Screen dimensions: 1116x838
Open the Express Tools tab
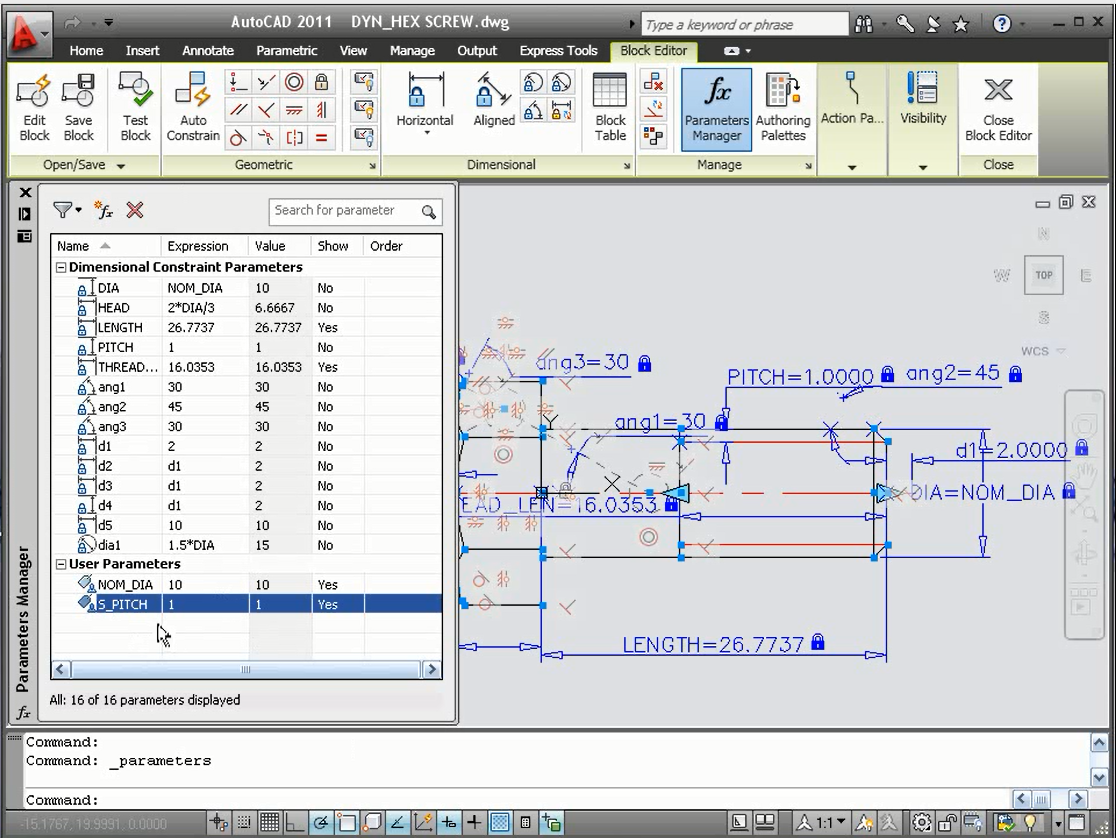(x=558, y=51)
